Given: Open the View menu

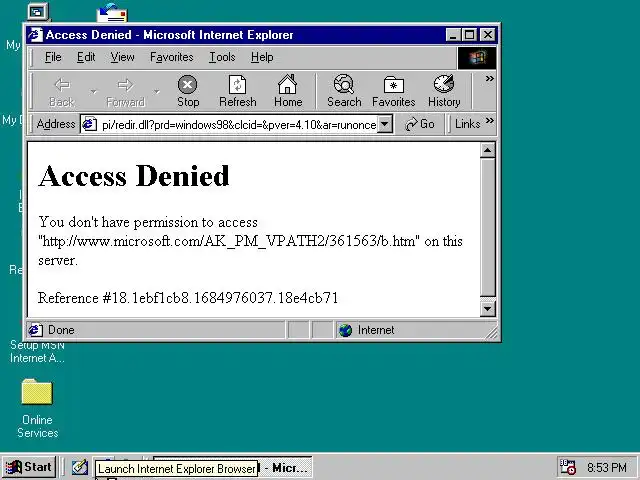Looking at the screenshot, I should point(122,57).
